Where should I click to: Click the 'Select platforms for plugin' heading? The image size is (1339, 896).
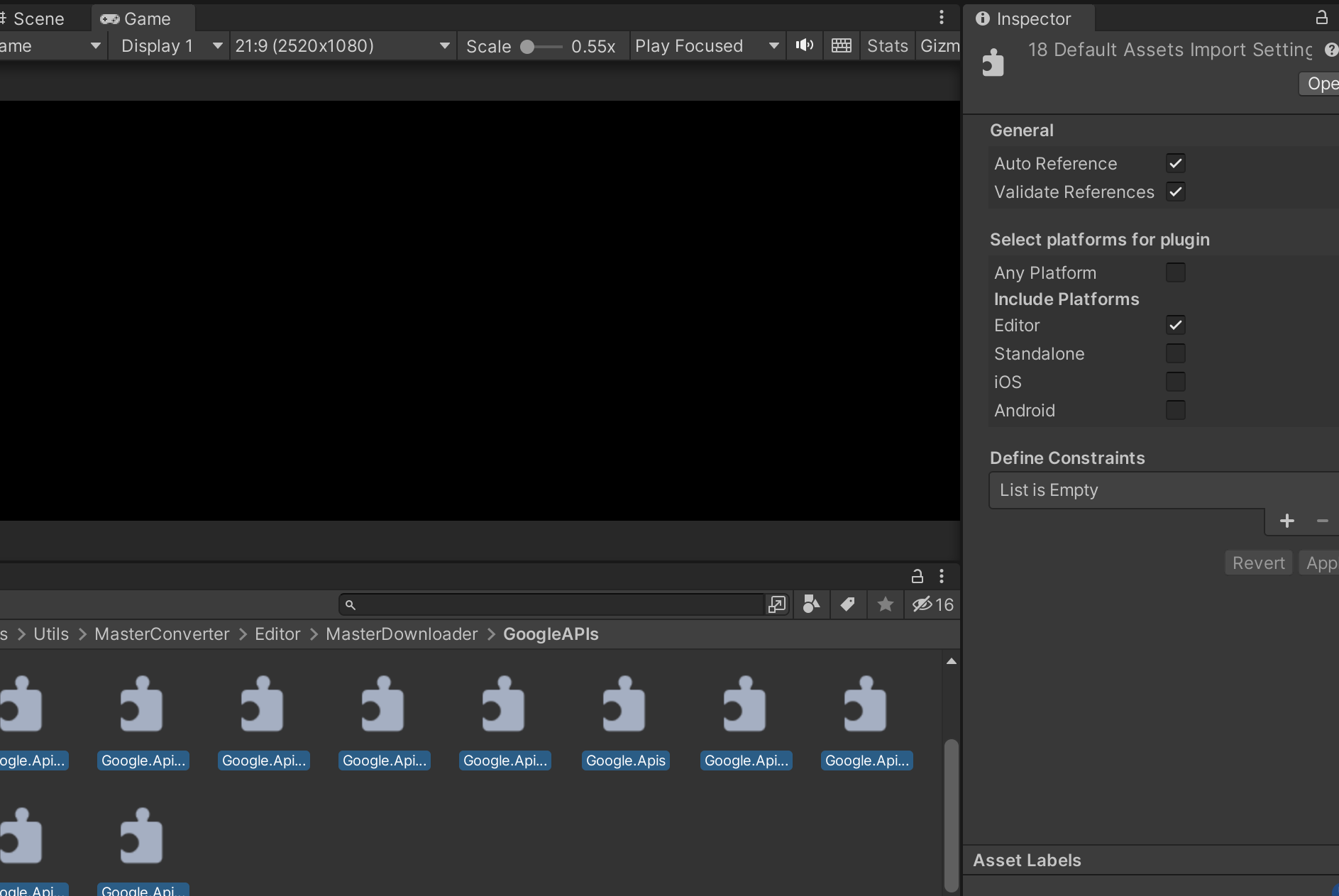click(1100, 240)
